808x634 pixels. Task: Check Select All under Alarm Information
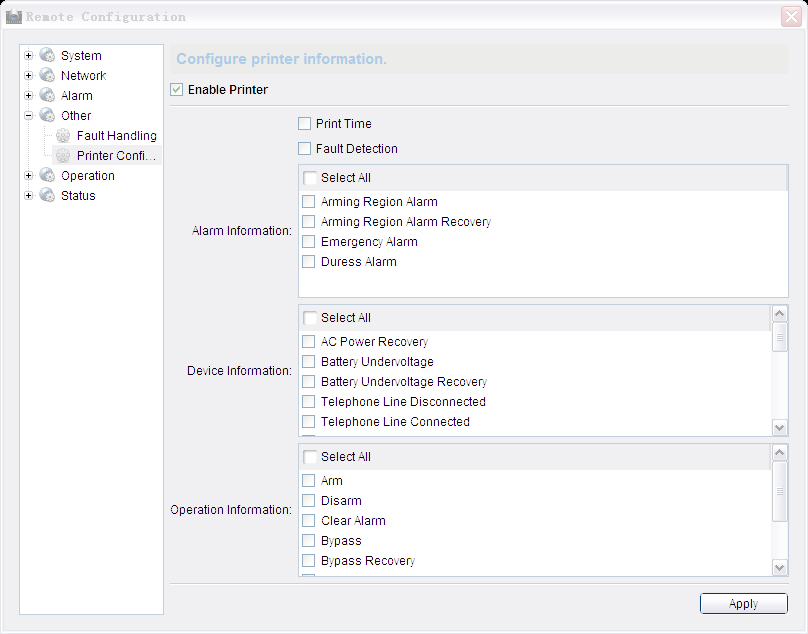point(310,178)
